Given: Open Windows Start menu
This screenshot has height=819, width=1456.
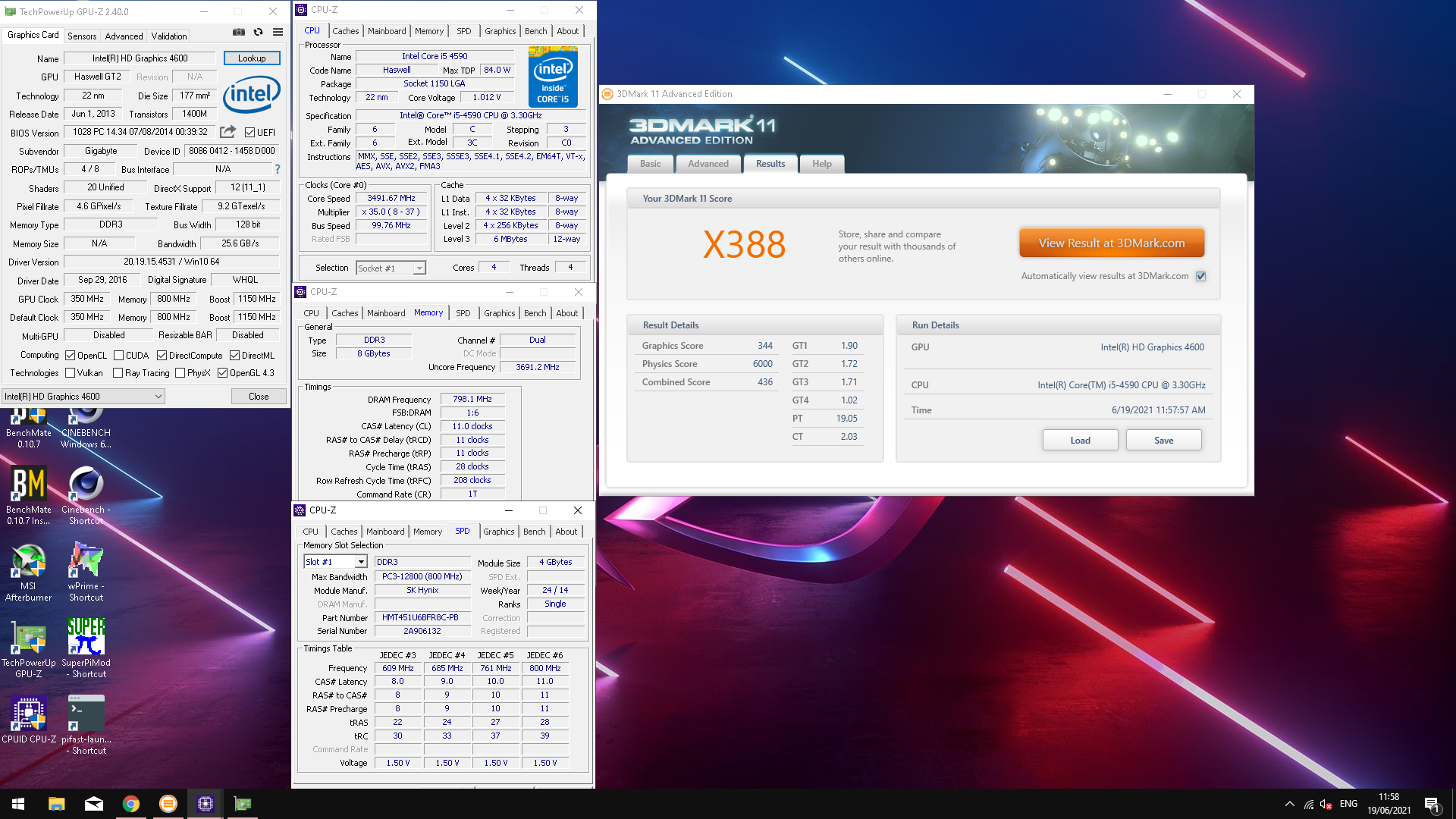Looking at the screenshot, I should (x=18, y=804).
